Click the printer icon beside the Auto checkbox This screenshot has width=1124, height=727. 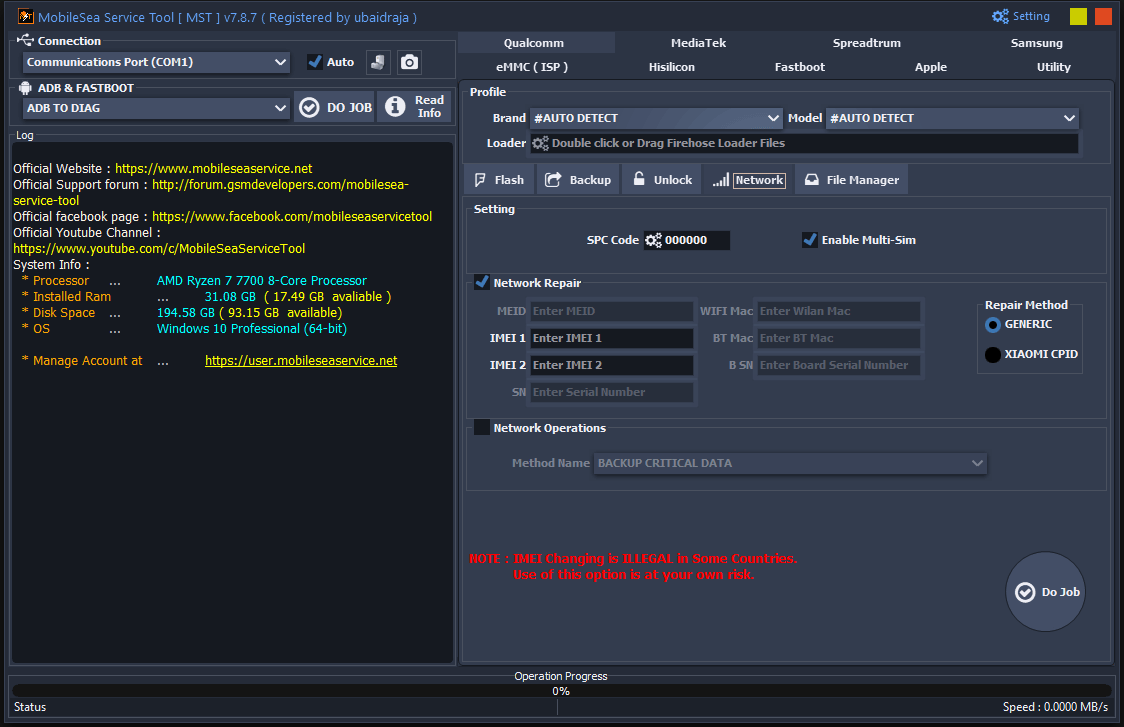click(378, 62)
